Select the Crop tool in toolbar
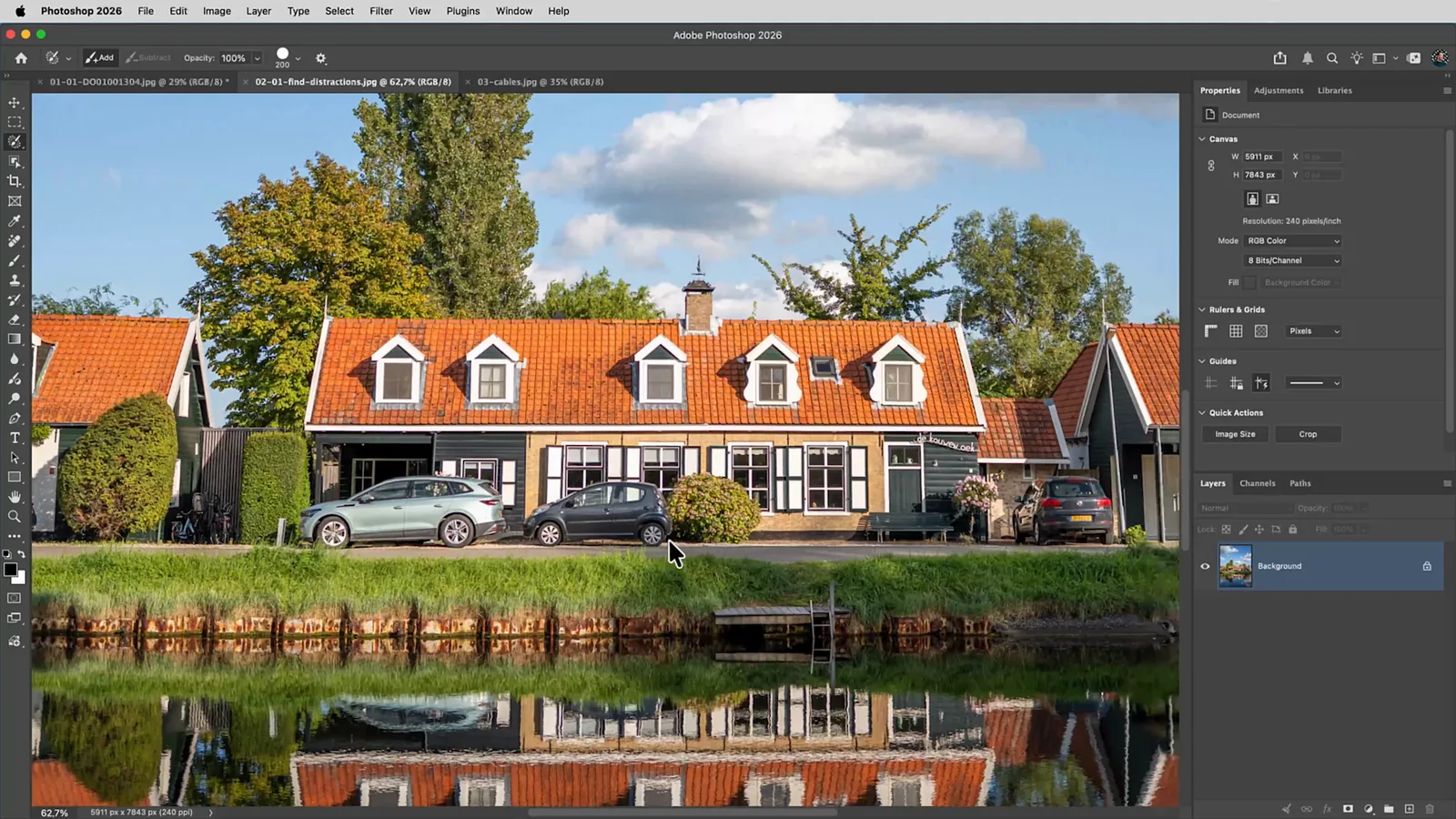1456x819 pixels. pyautogui.click(x=15, y=181)
